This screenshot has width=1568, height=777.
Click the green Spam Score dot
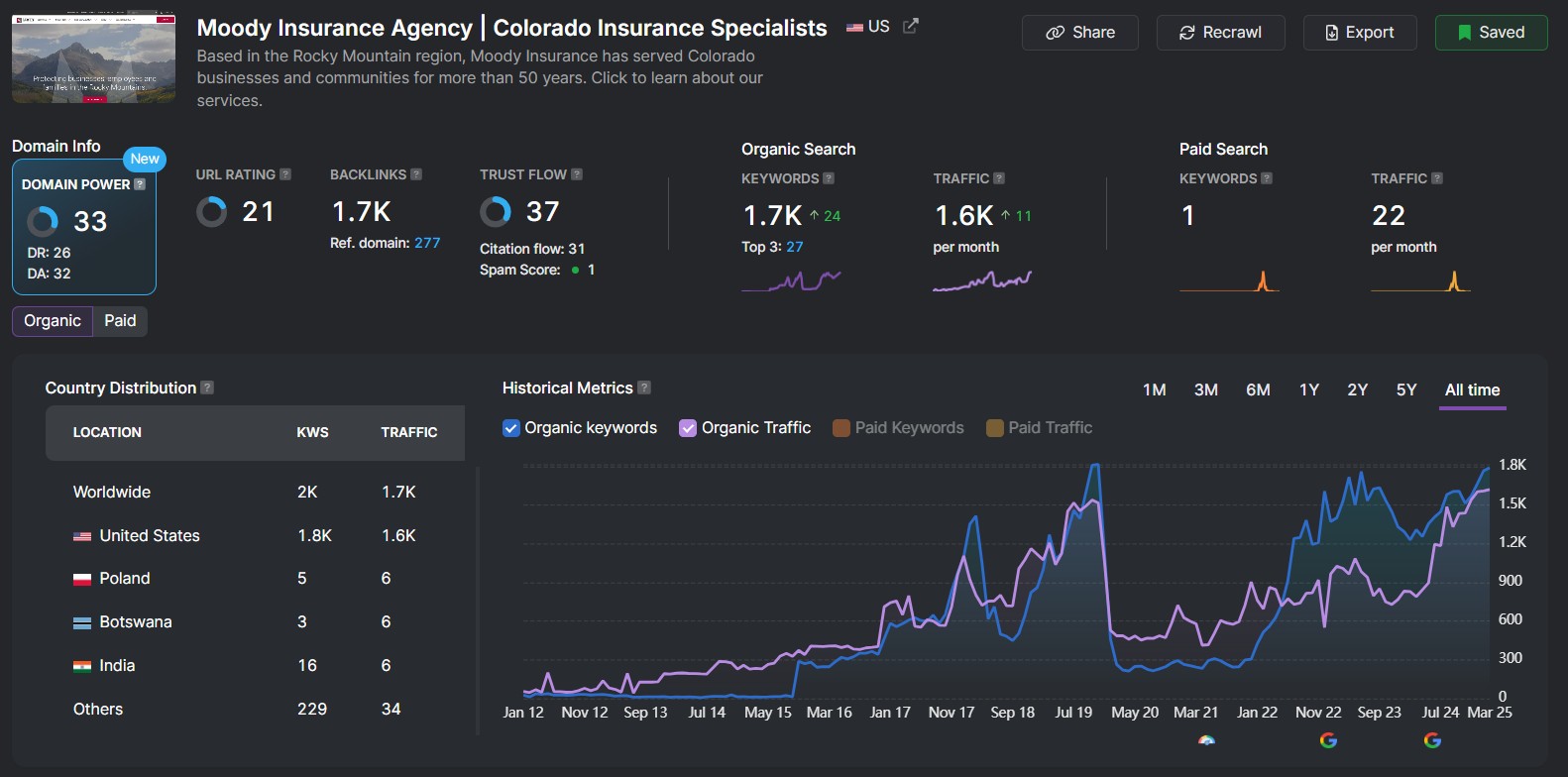(x=575, y=270)
